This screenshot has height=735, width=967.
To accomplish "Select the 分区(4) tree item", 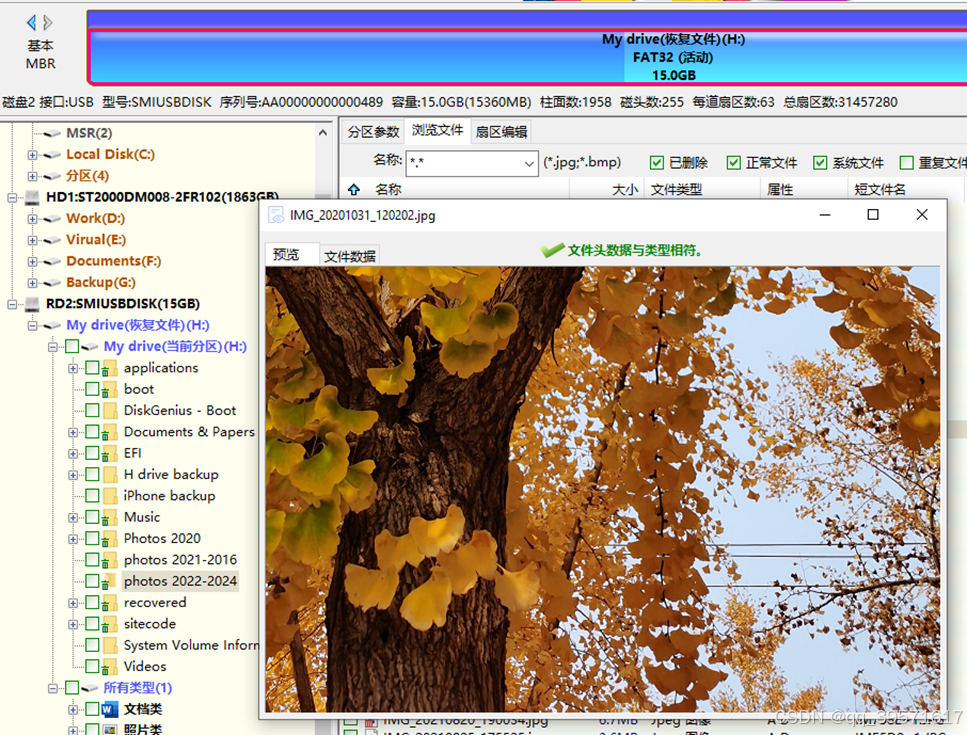I will click(x=88, y=176).
